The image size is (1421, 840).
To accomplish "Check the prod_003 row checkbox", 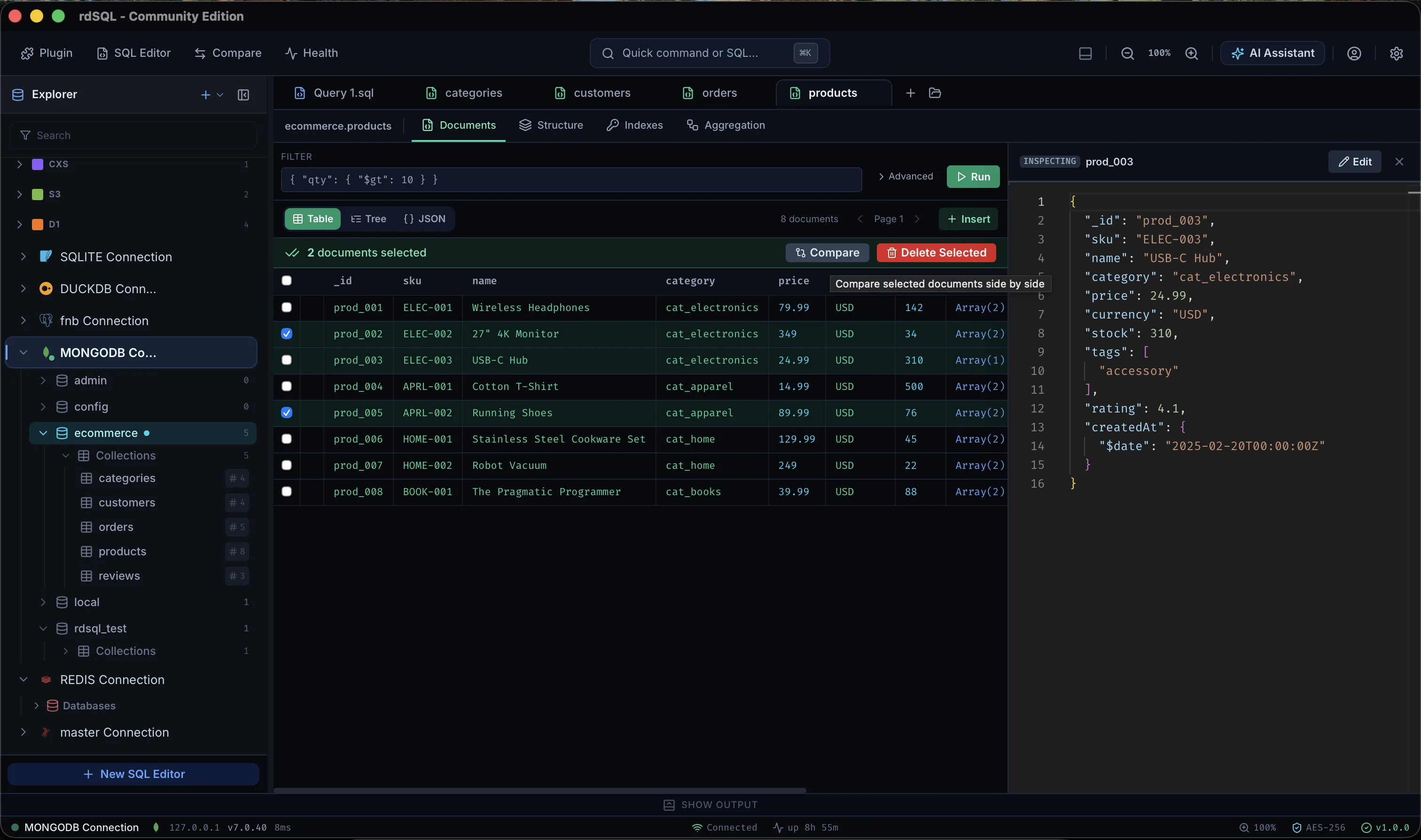I will pos(287,360).
